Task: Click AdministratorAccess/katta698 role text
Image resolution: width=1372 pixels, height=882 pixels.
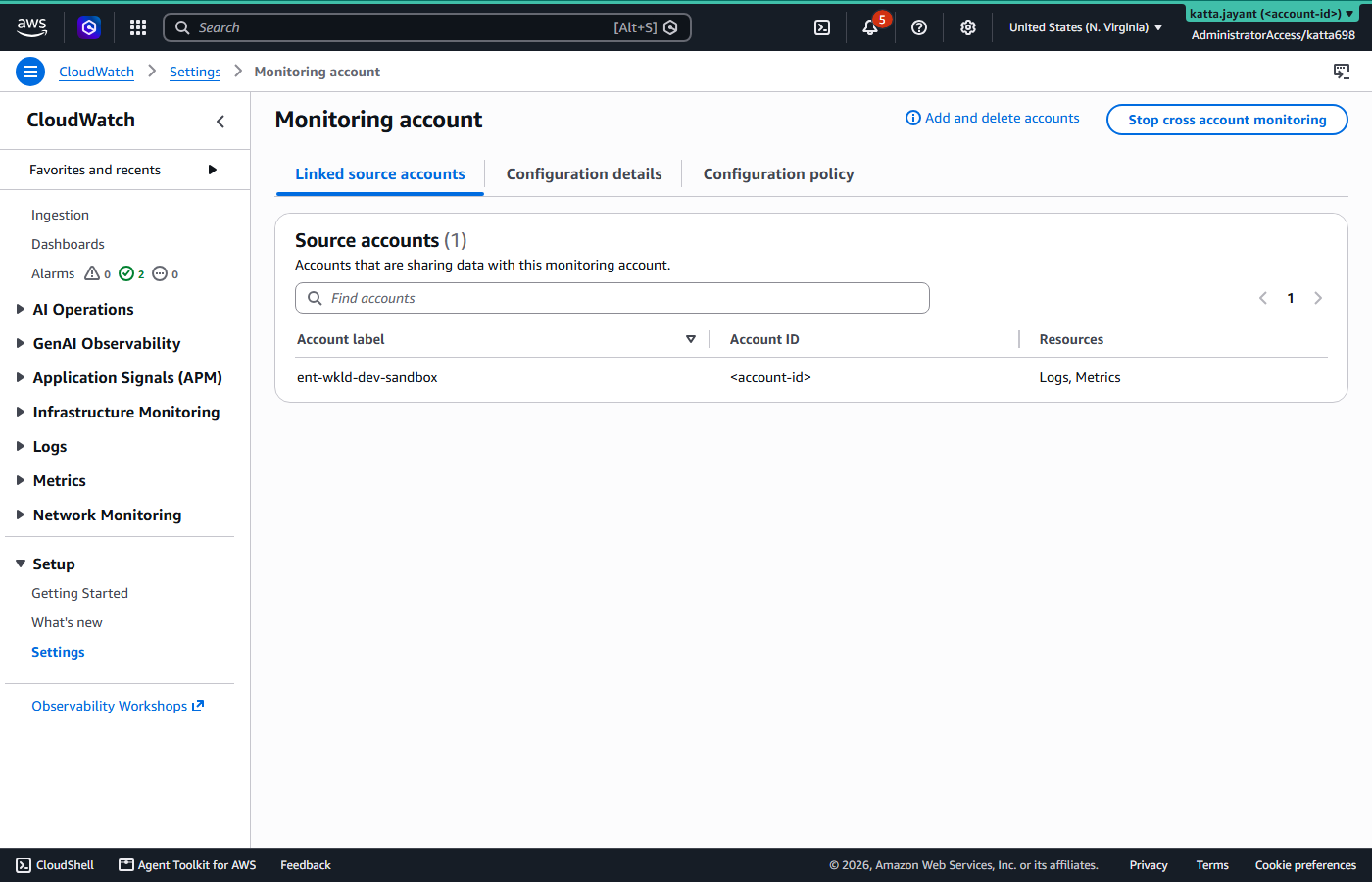Action: point(1273,35)
